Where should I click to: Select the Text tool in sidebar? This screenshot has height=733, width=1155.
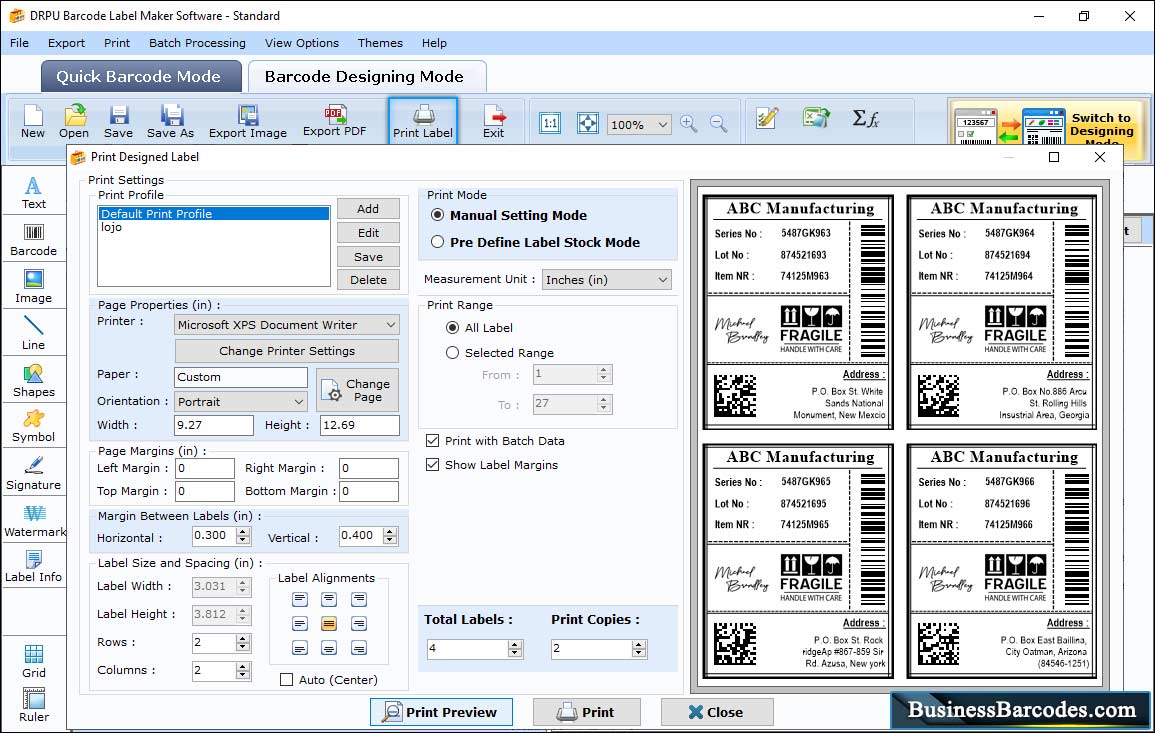[x=33, y=193]
